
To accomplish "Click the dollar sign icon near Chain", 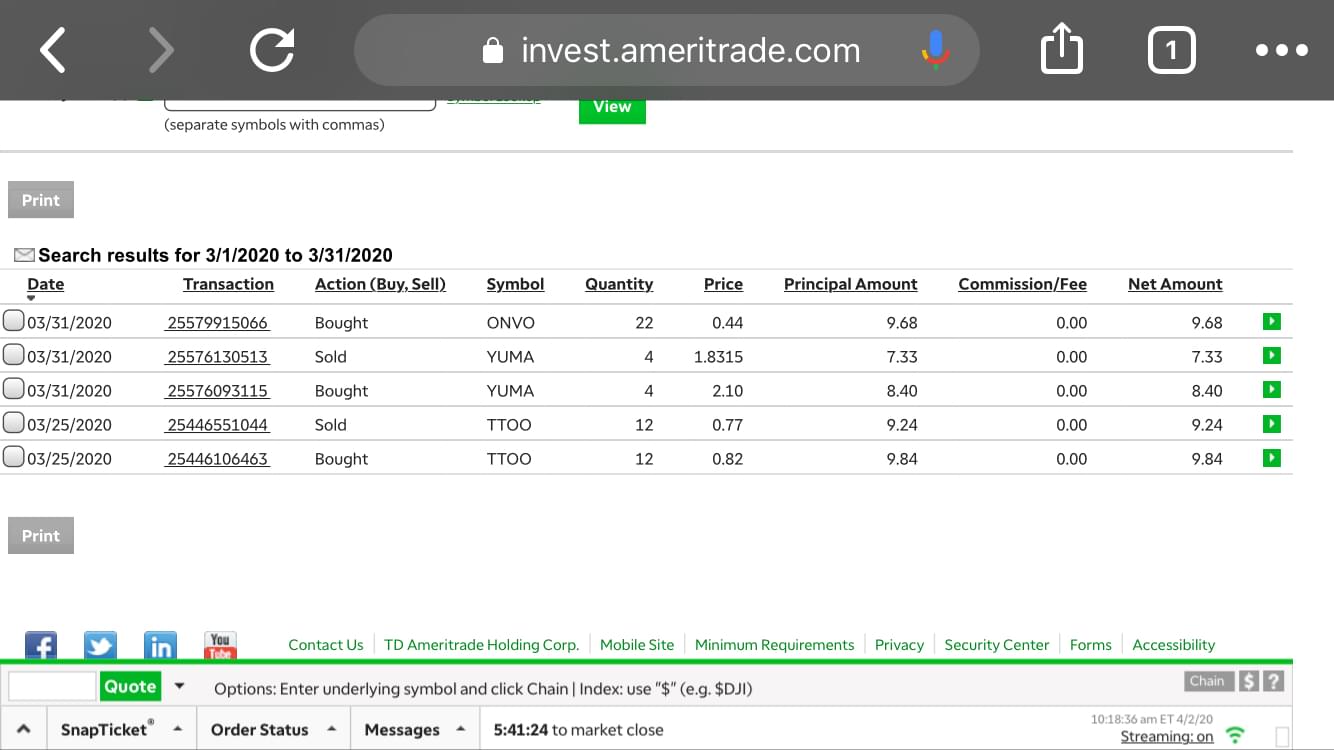I will click(x=1249, y=681).
